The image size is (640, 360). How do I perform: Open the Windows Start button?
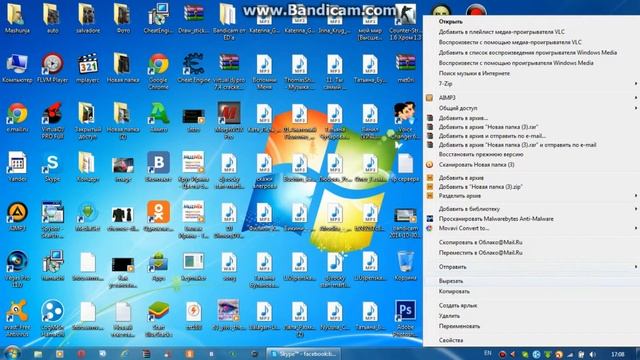[x=12, y=353]
